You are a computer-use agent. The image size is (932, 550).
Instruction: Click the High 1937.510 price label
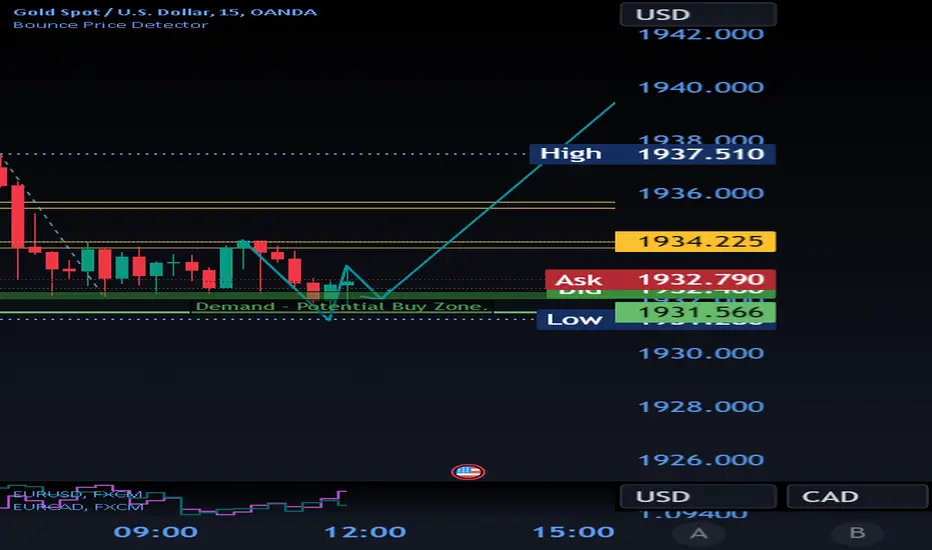pyautogui.click(x=652, y=154)
